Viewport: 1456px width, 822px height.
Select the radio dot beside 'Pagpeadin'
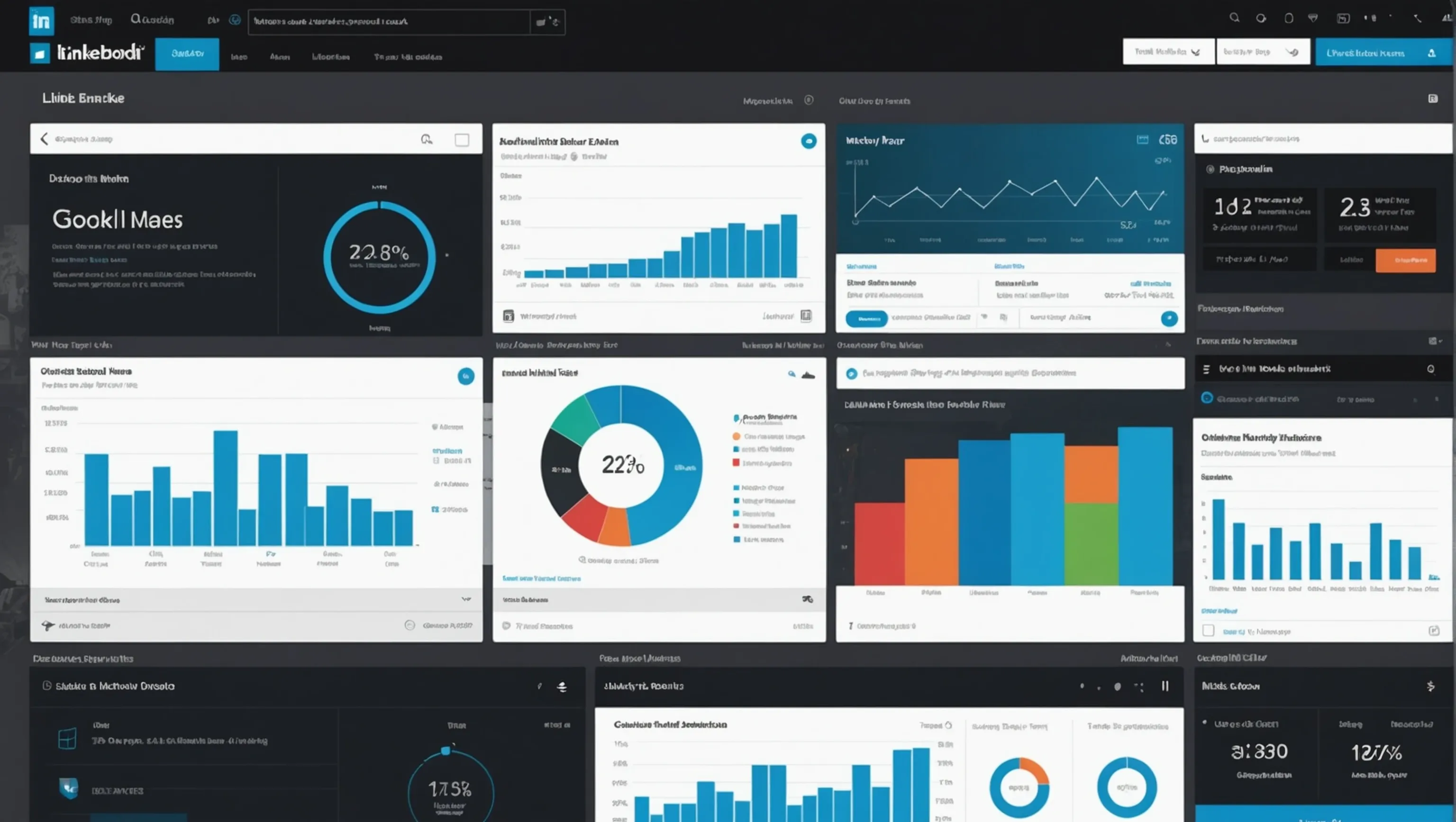pyautogui.click(x=1210, y=169)
